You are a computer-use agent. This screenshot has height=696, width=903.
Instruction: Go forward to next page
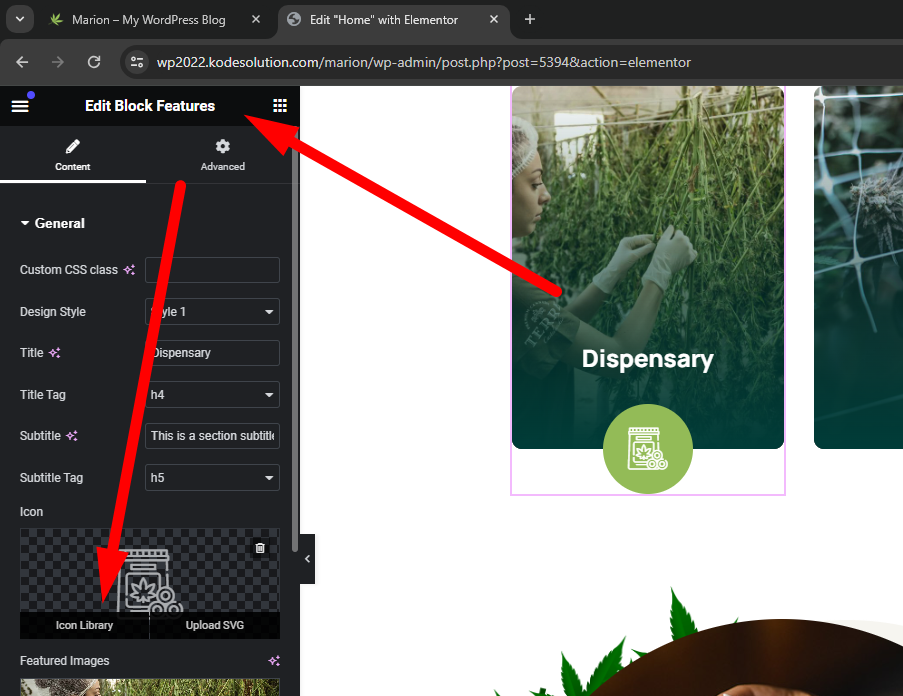point(58,62)
